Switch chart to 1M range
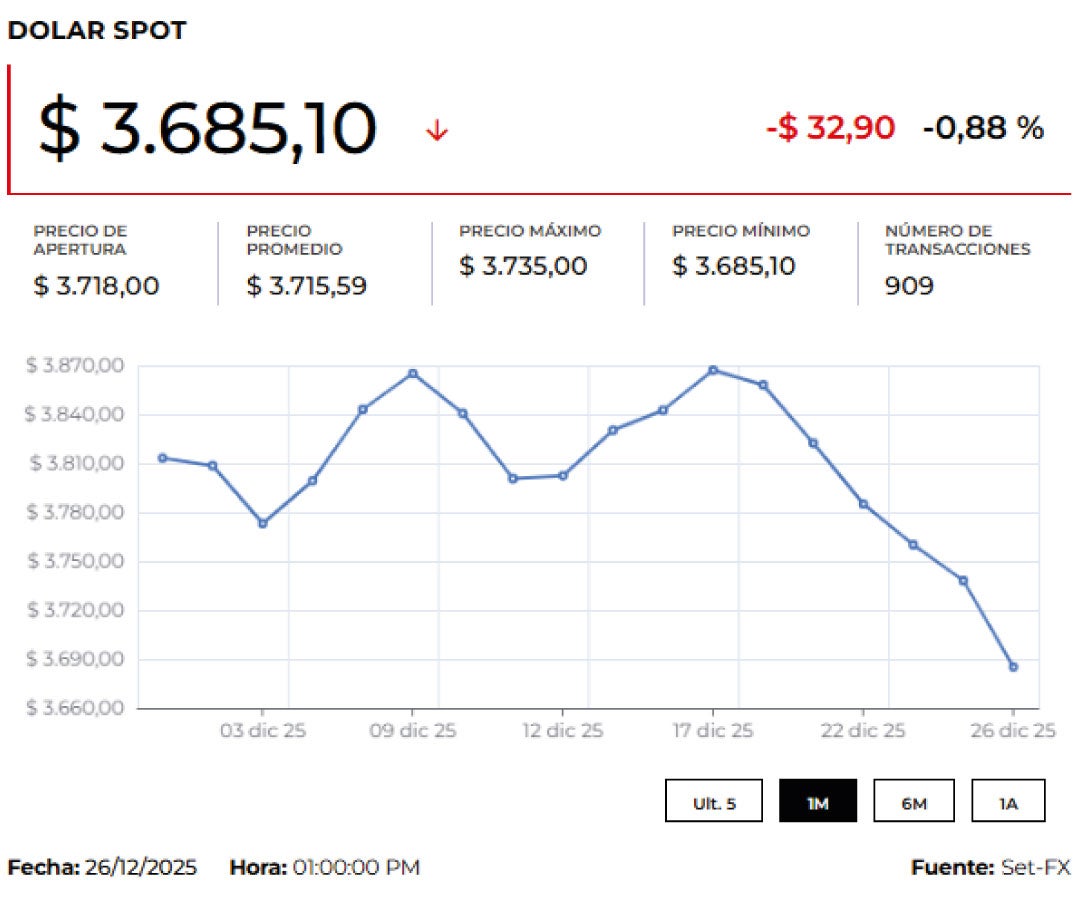This screenshot has width=1080, height=900. point(818,801)
